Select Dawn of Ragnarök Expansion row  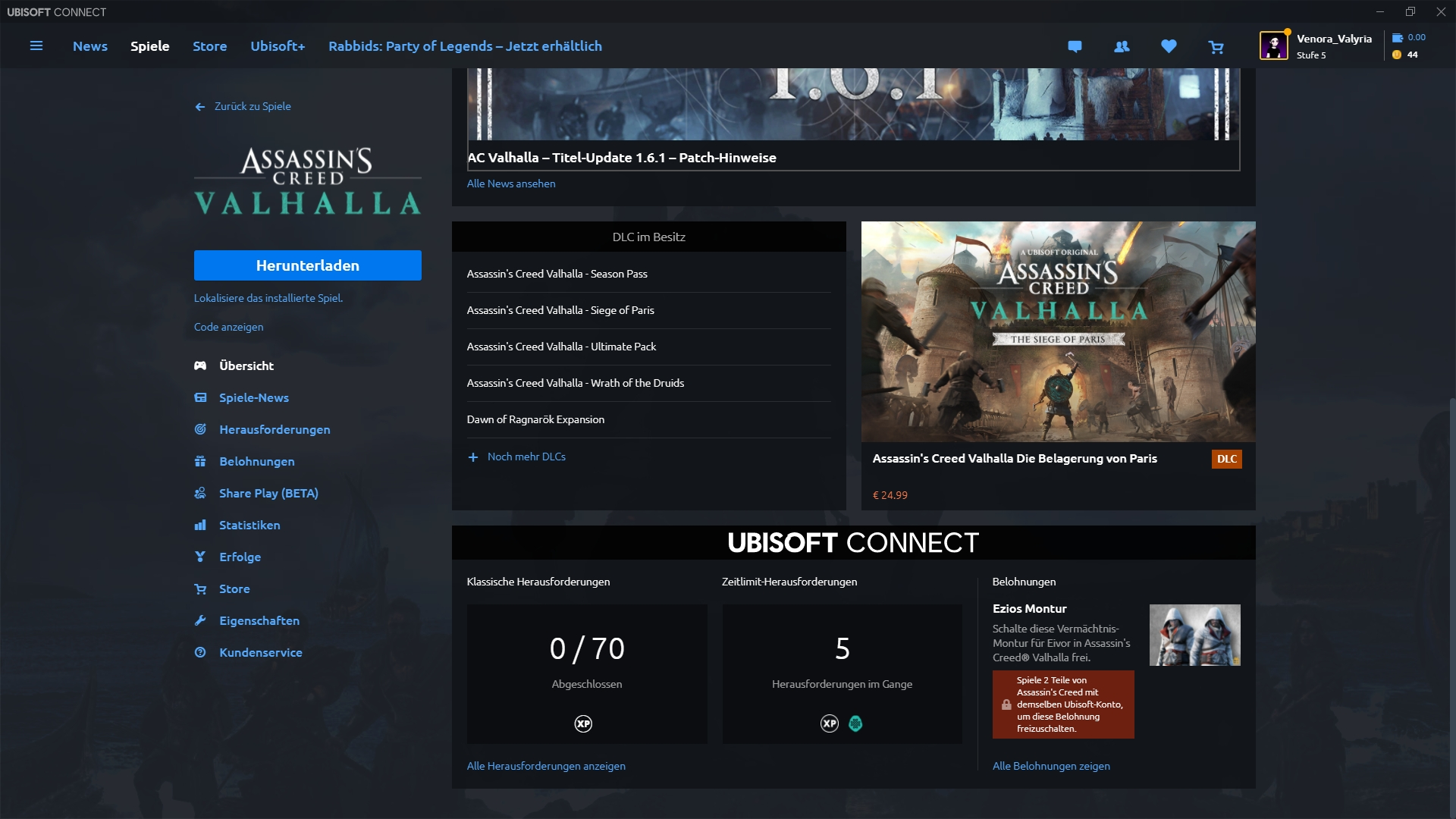[x=649, y=419]
